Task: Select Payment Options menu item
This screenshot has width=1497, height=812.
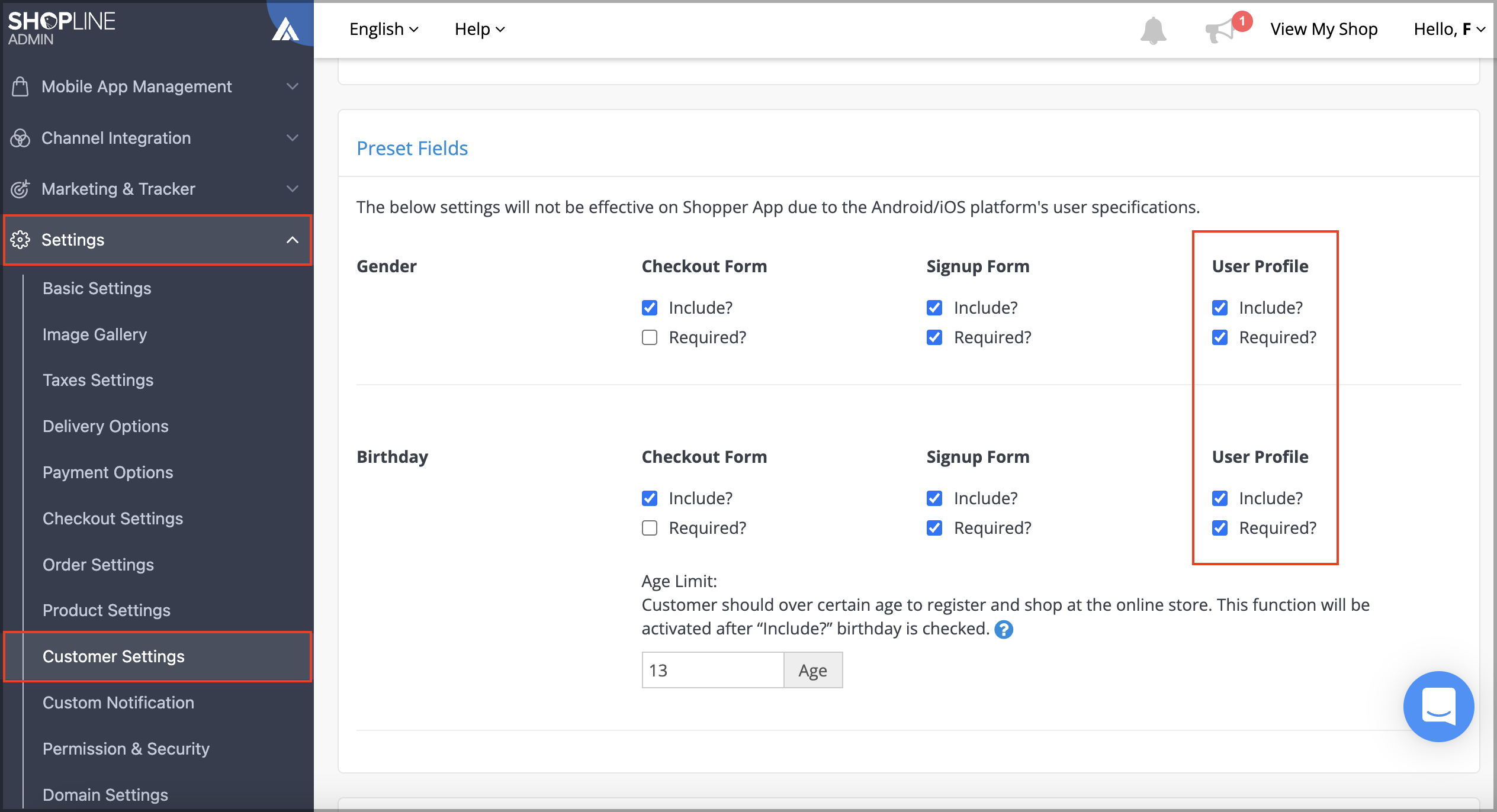Action: [x=108, y=472]
